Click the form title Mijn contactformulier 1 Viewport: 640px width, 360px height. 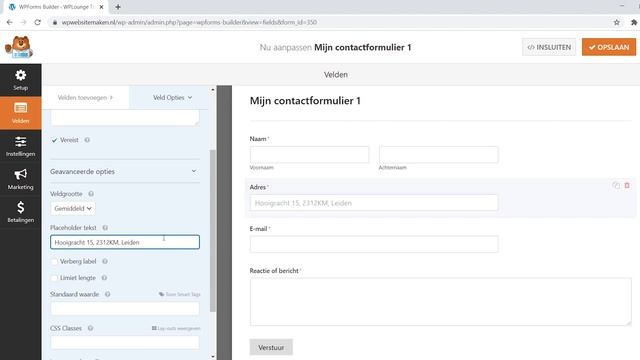coord(305,101)
